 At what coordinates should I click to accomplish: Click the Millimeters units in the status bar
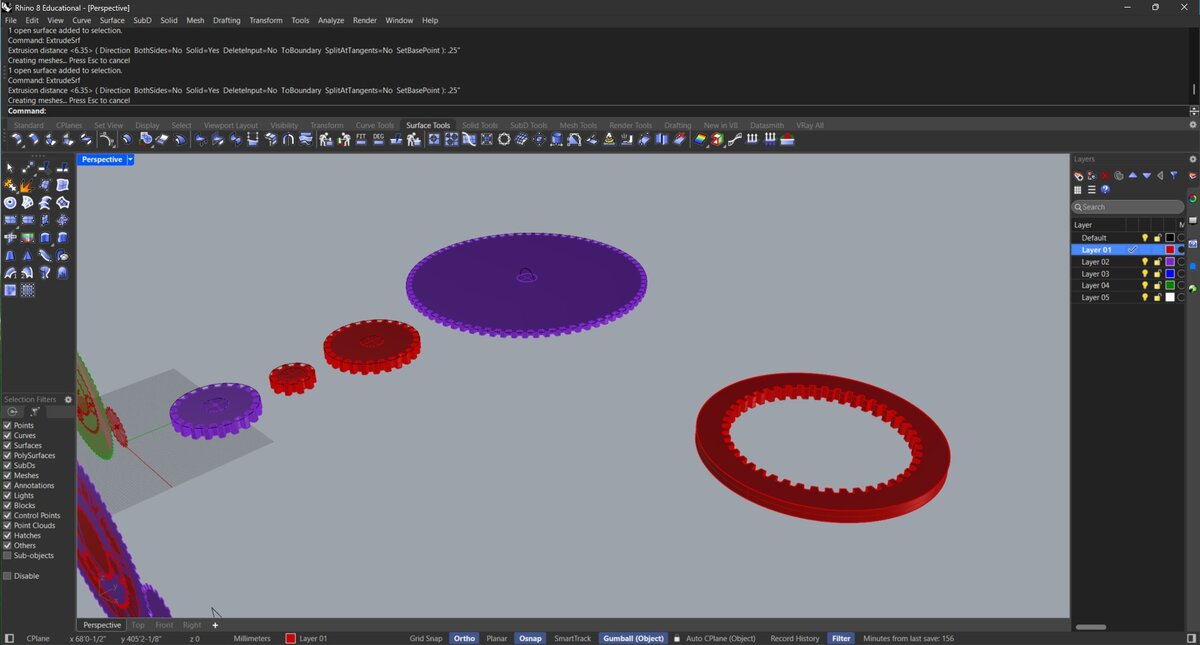point(252,638)
